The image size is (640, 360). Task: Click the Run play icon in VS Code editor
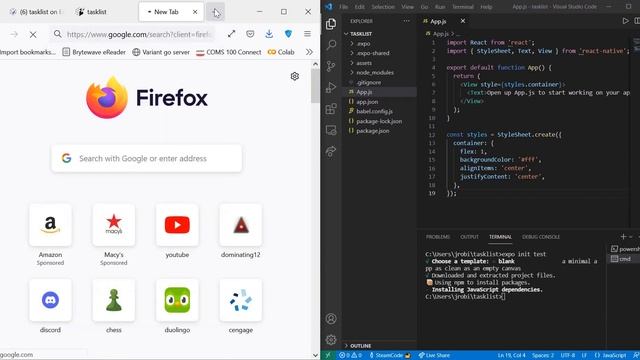click(x=625, y=21)
